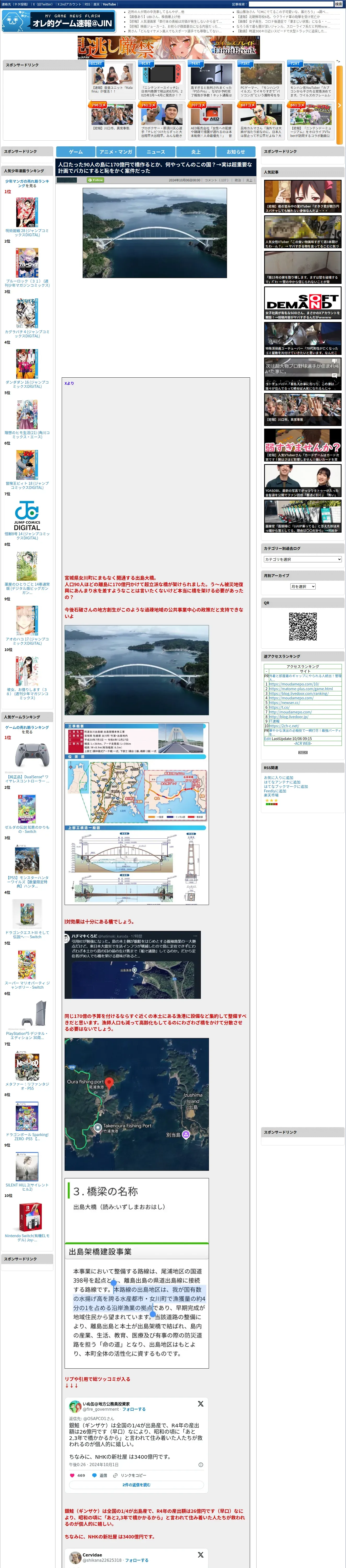Open the 炎上 navigation tab

click(x=196, y=152)
